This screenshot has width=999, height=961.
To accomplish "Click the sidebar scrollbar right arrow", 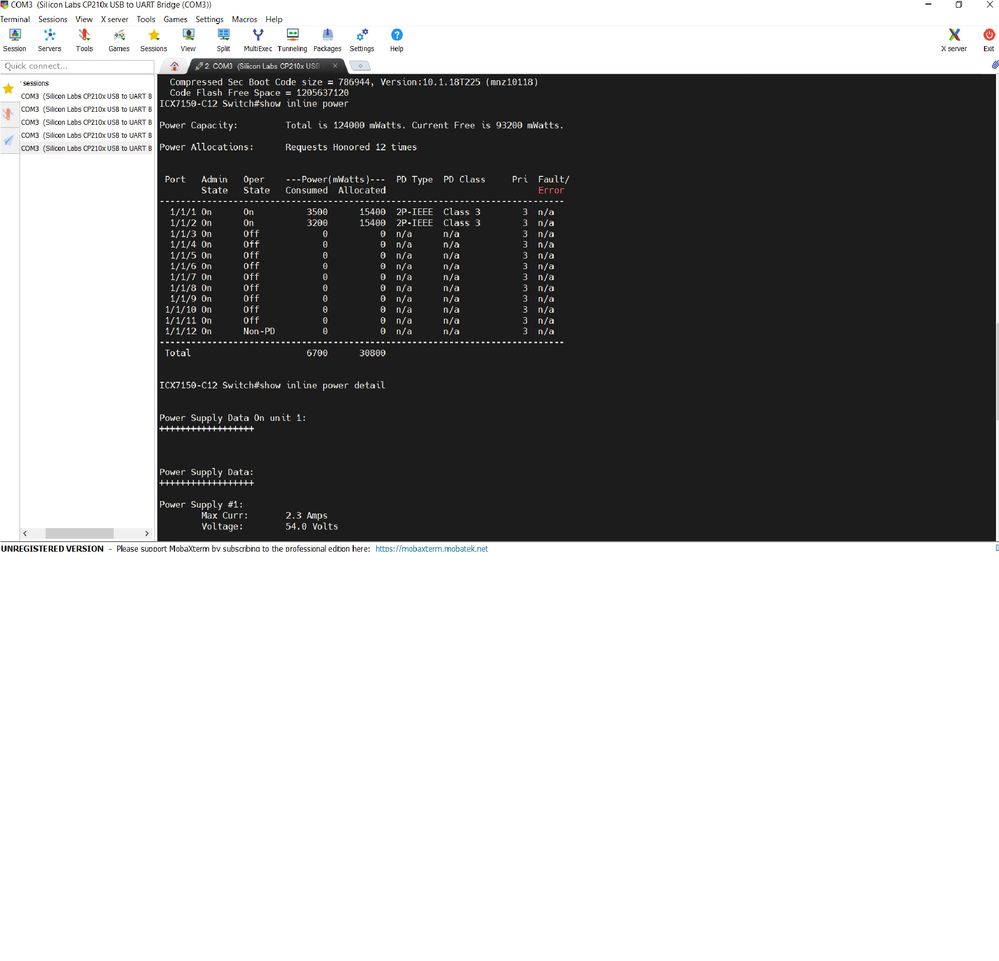I will click(x=148, y=533).
